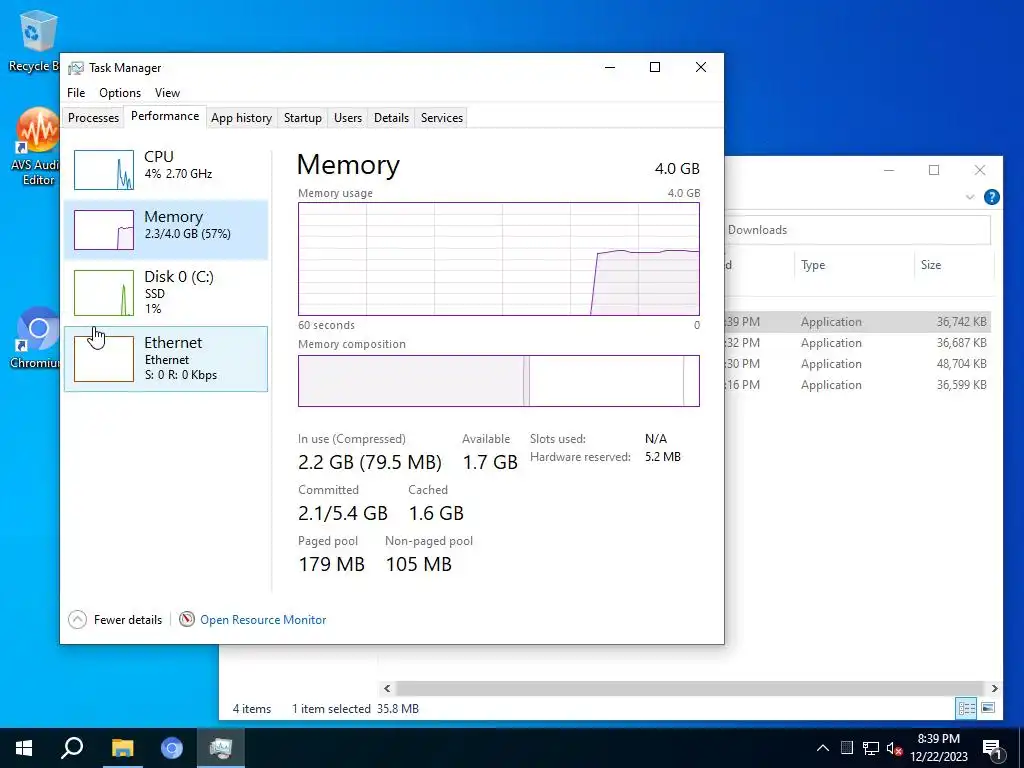Image resolution: width=1024 pixels, height=768 pixels.
Task: Select the Memory mini graph in sidebar
Action: click(x=104, y=230)
